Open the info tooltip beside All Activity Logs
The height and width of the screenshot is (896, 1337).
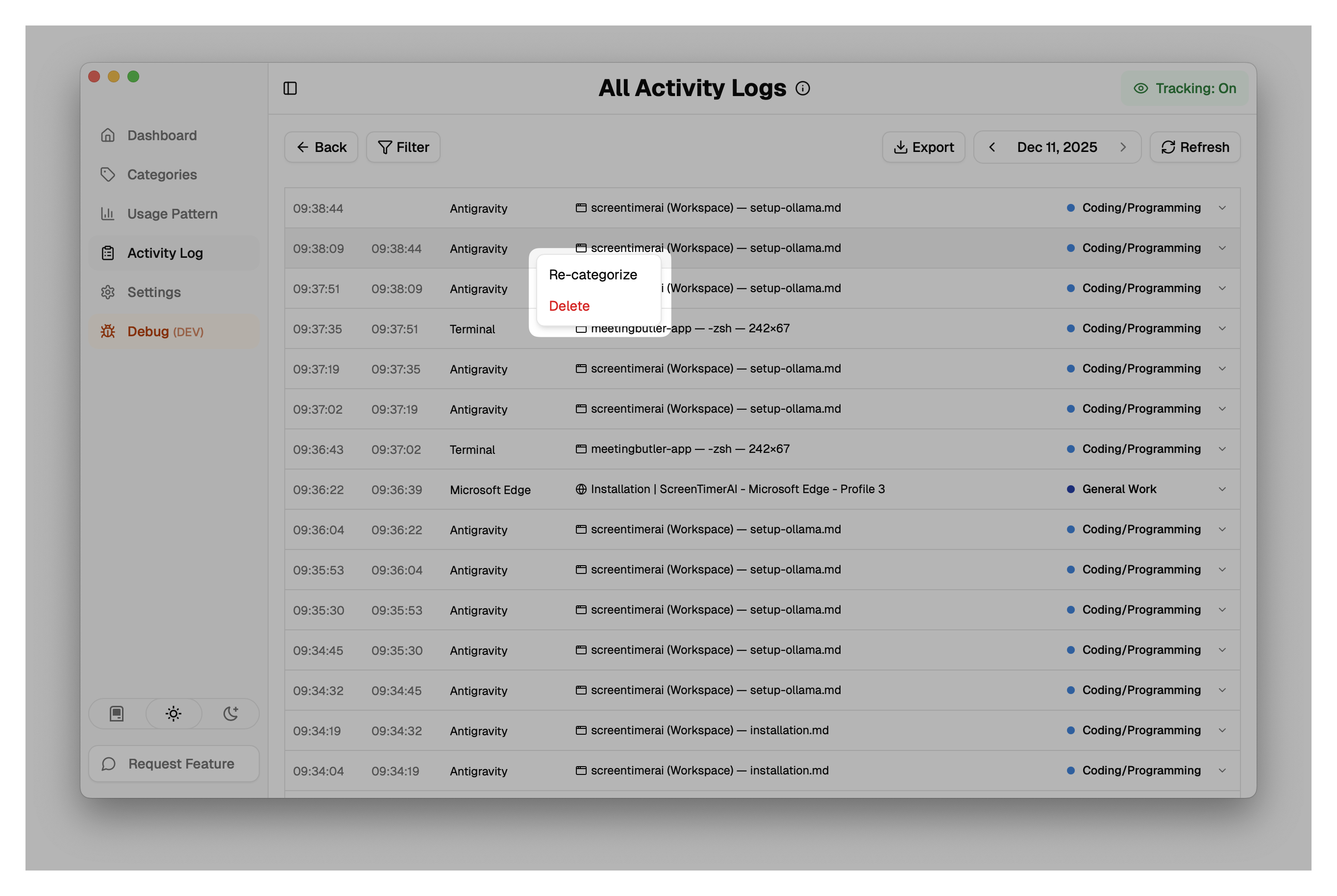pyautogui.click(x=803, y=88)
